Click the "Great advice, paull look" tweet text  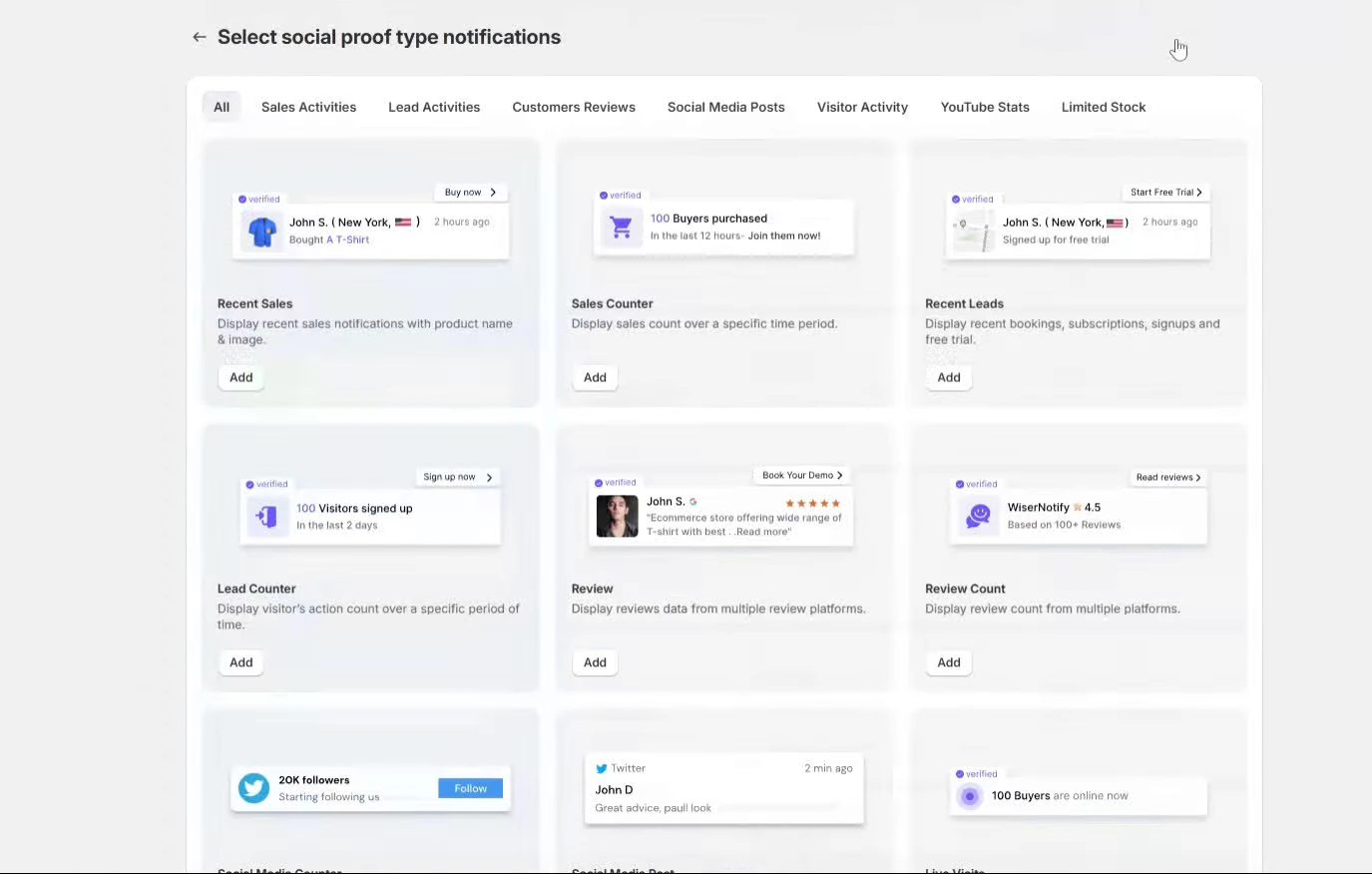(x=654, y=808)
